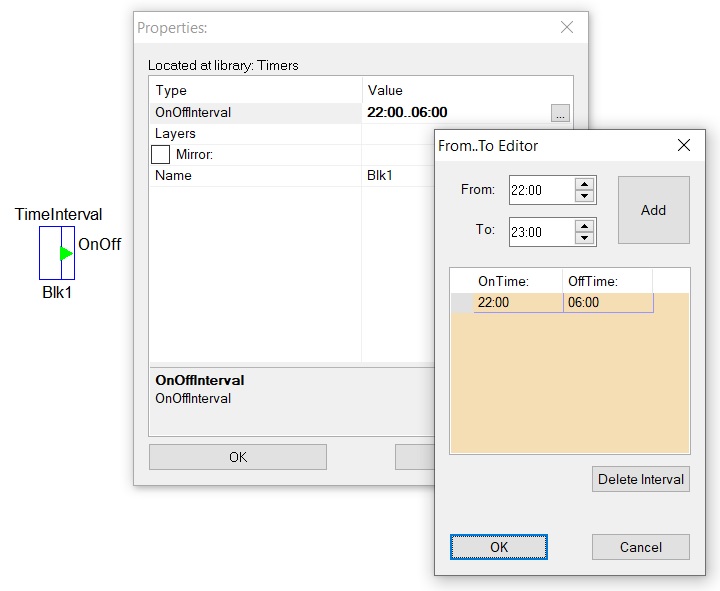Decrease the To time with down arrow

pos(585,238)
